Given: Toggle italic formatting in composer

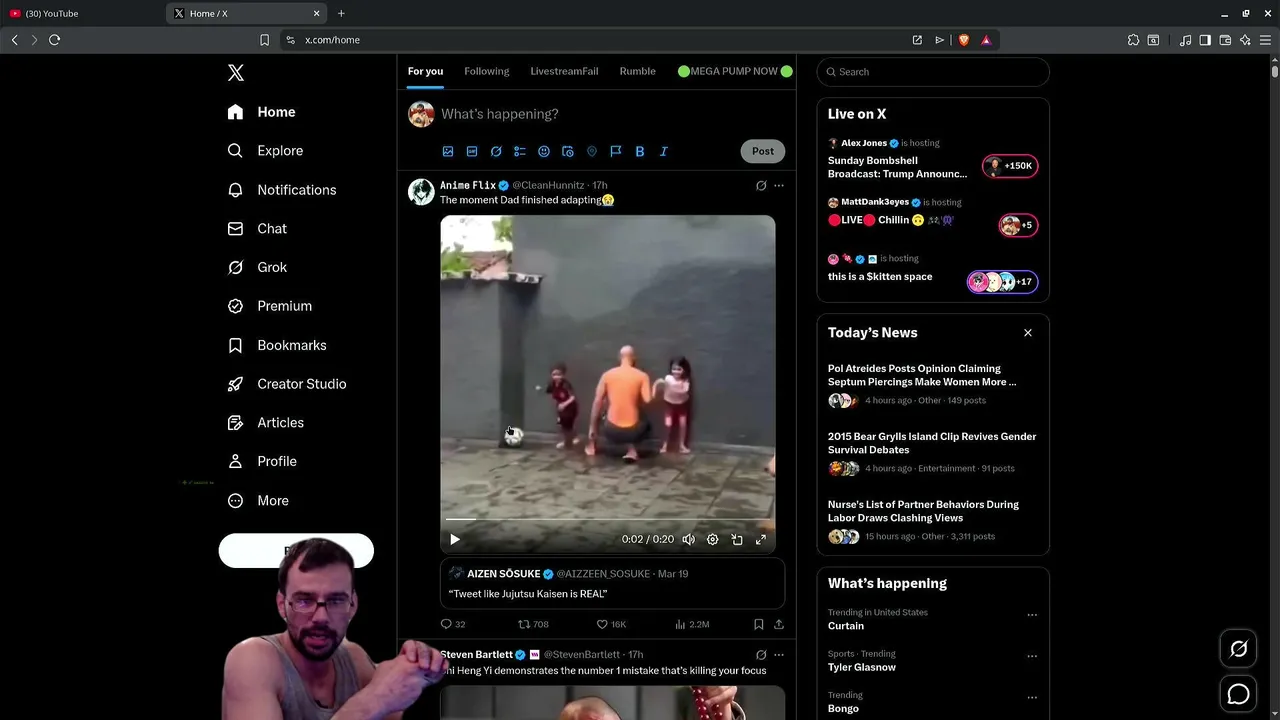Looking at the screenshot, I should [x=664, y=151].
